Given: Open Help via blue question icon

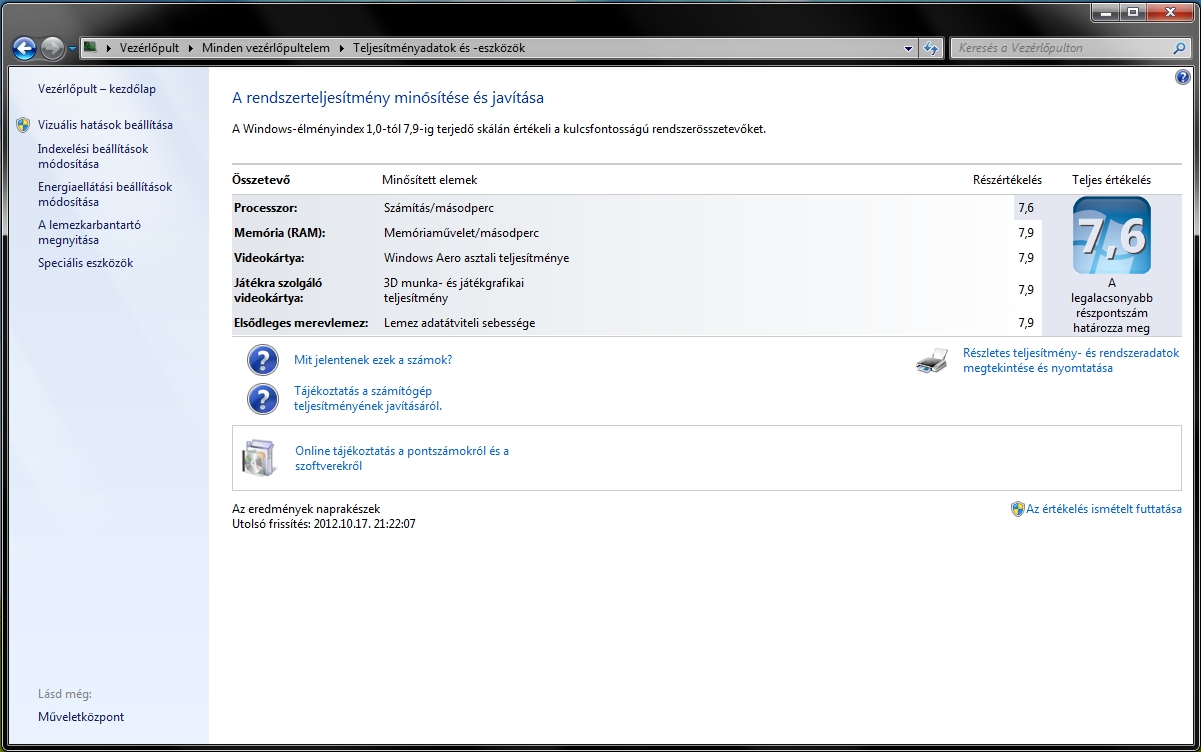Looking at the screenshot, I should 1183,77.
